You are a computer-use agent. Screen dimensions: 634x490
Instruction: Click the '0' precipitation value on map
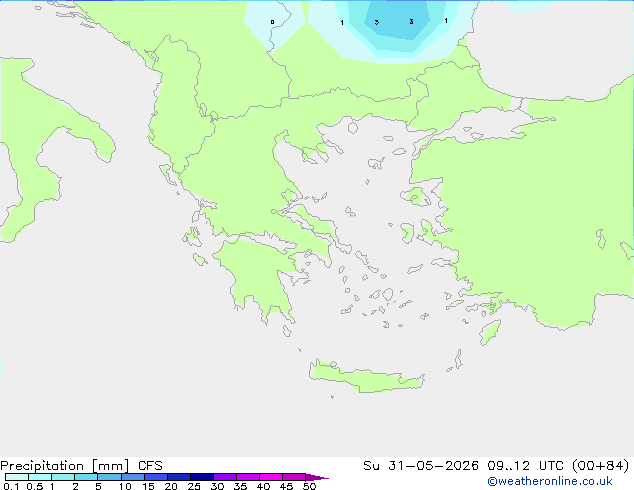pyautogui.click(x=273, y=22)
